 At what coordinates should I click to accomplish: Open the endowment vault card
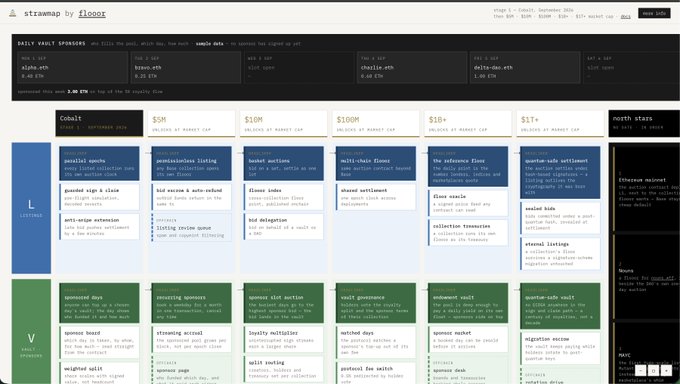coord(468,303)
